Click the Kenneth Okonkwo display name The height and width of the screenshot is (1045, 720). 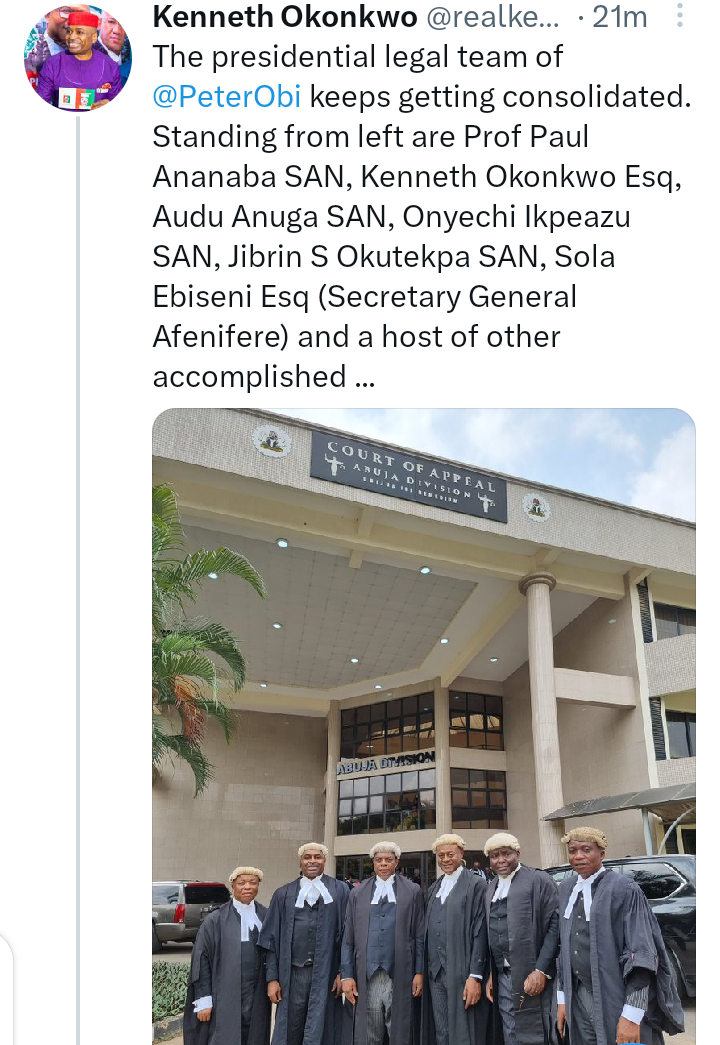pyautogui.click(x=285, y=17)
